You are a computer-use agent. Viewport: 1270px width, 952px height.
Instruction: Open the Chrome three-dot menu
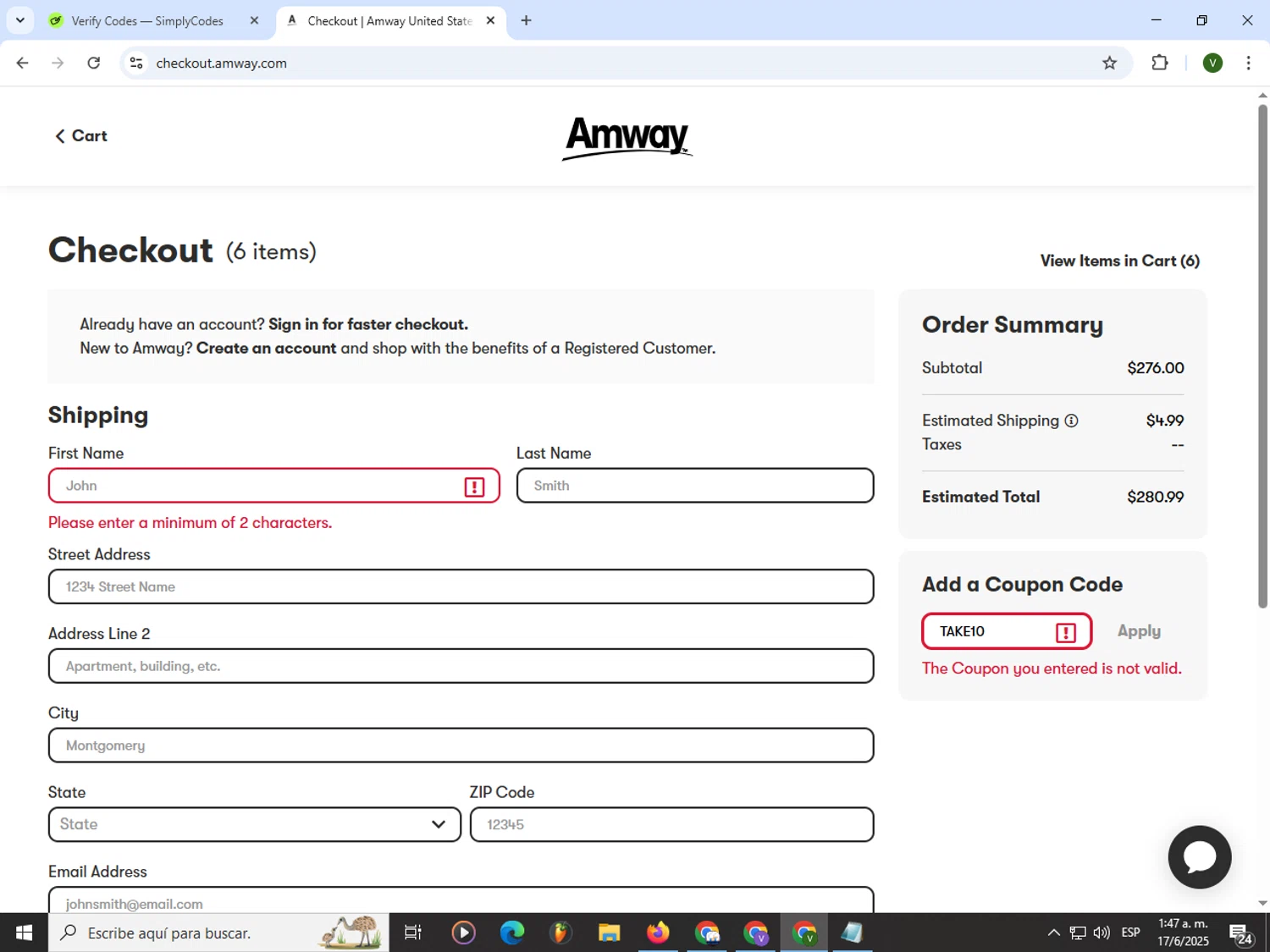[1248, 63]
